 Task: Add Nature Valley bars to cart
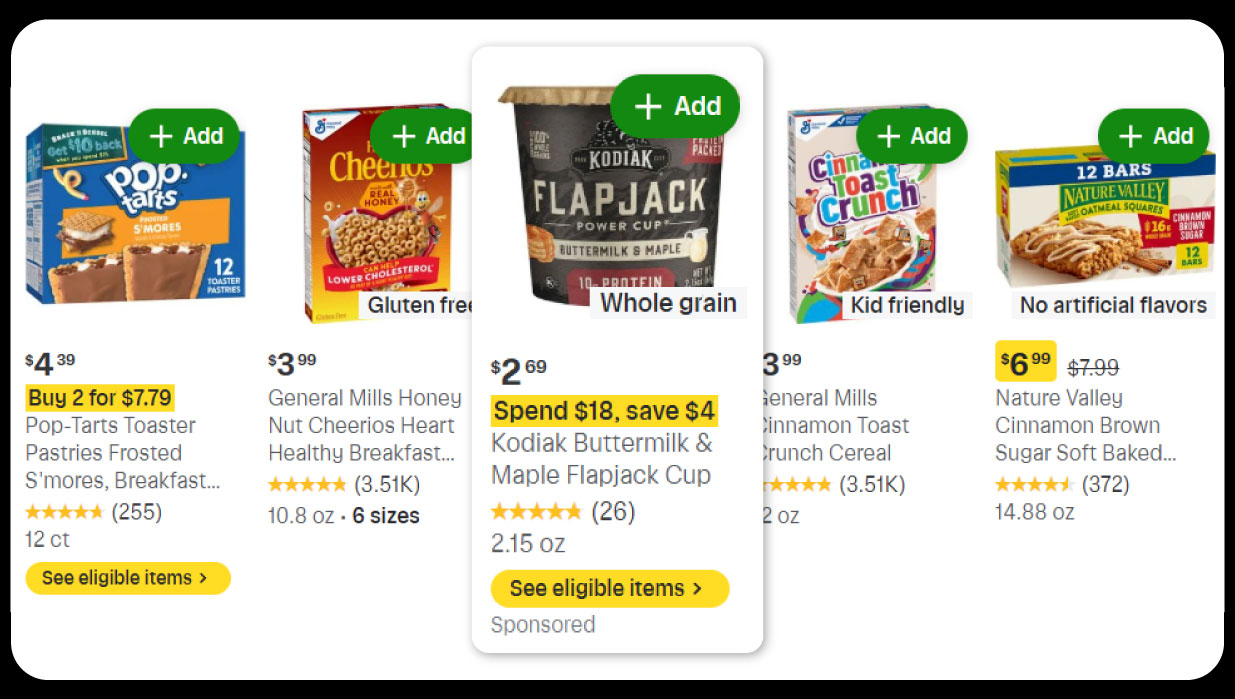pos(1154,136)
